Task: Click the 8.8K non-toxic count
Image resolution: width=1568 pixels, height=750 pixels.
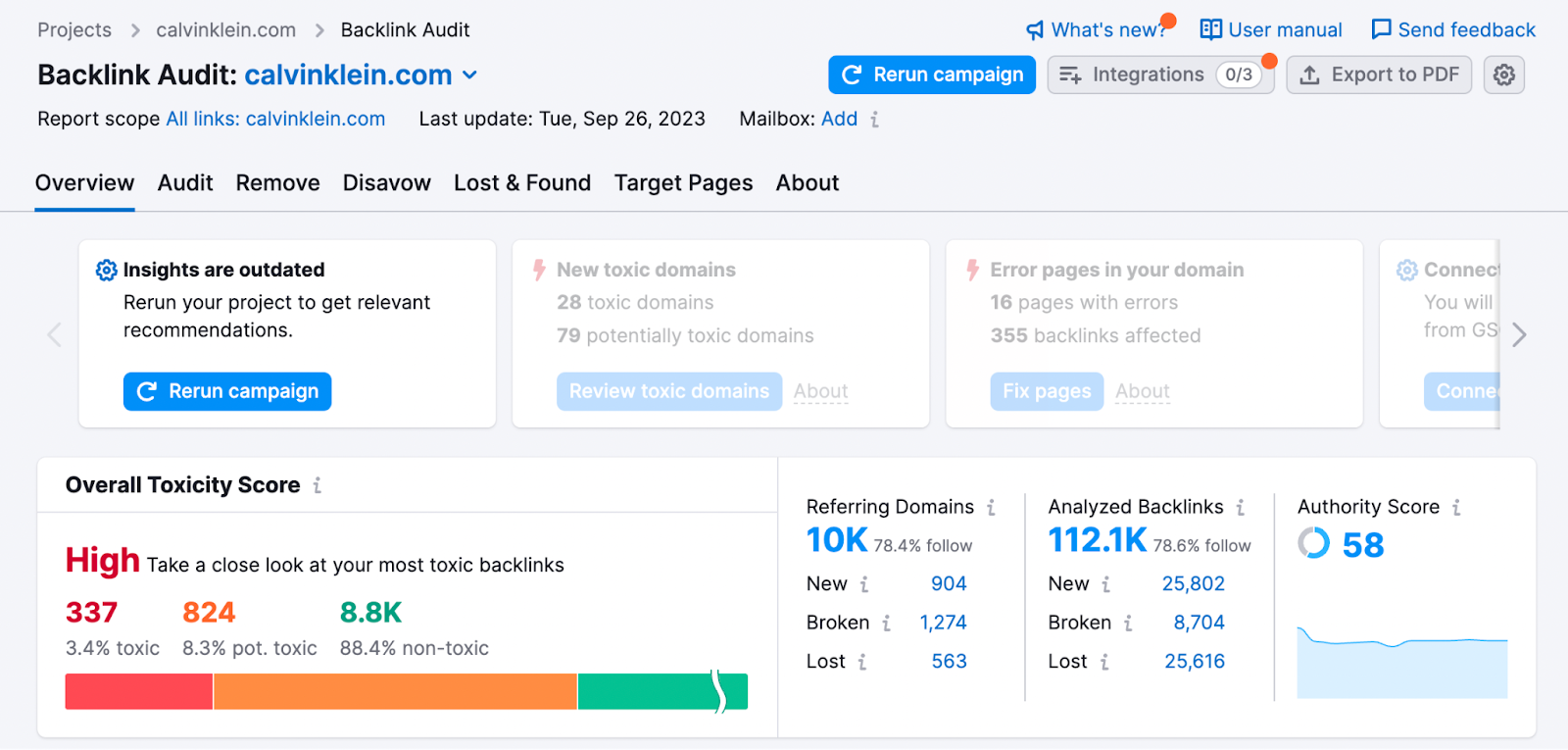Action: [370, 613]
